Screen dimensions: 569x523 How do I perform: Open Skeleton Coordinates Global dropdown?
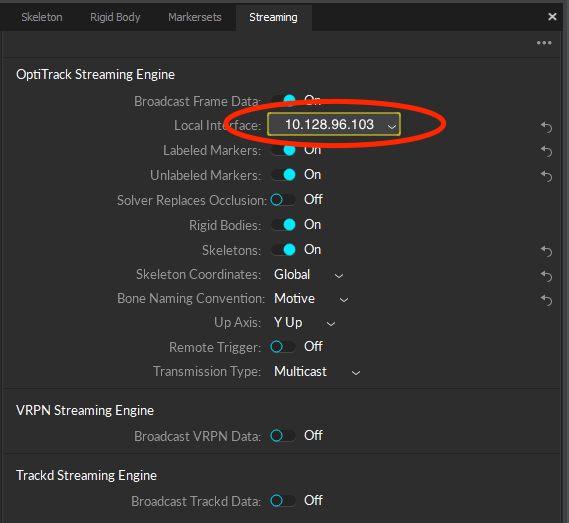click(308, 275)
